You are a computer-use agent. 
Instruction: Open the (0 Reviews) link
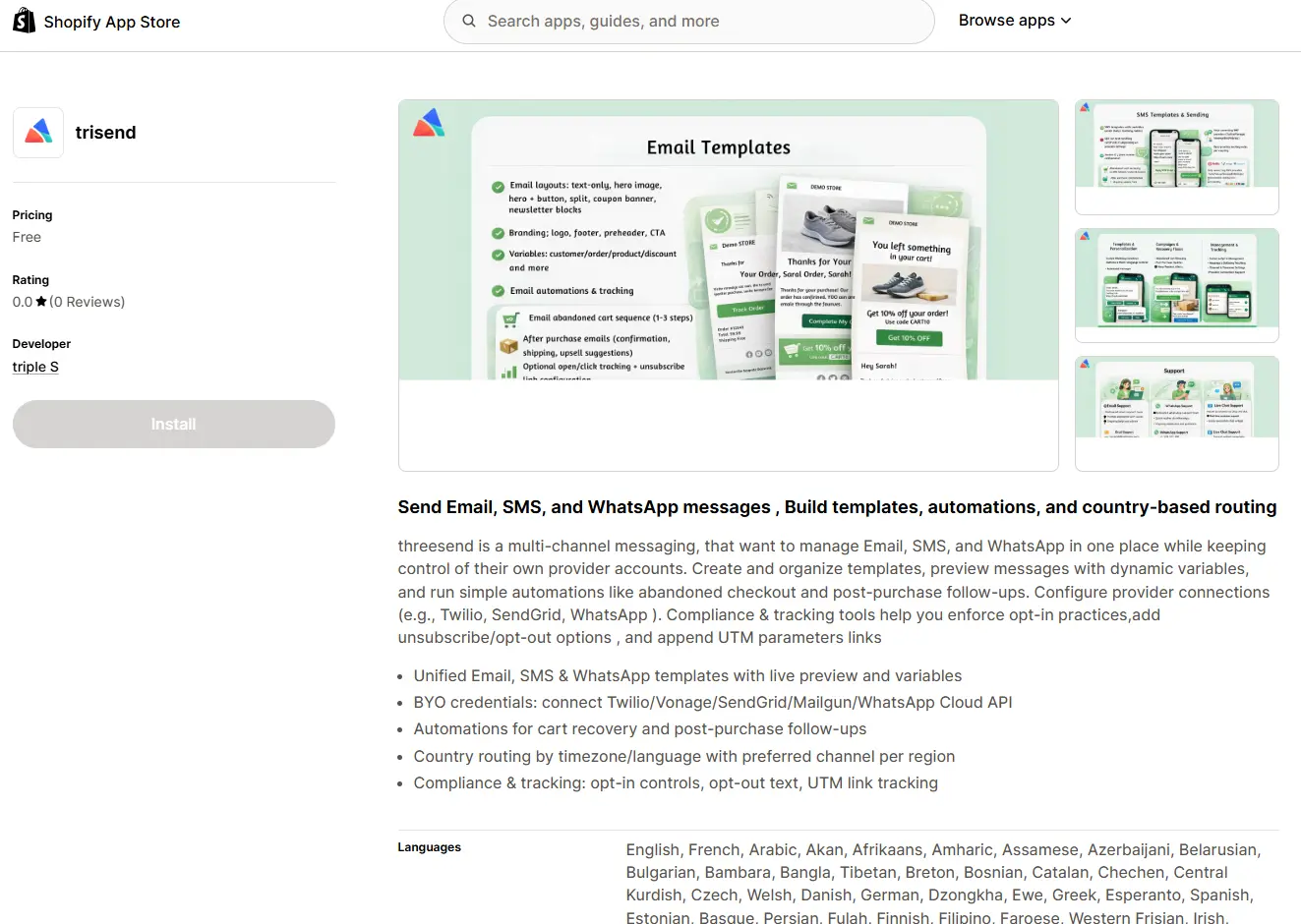[88, 302]
